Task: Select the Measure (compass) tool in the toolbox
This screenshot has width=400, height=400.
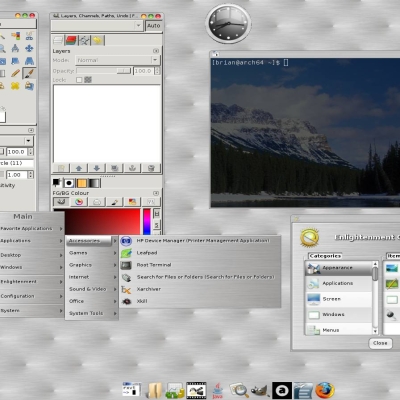Action: pos(15,49)
